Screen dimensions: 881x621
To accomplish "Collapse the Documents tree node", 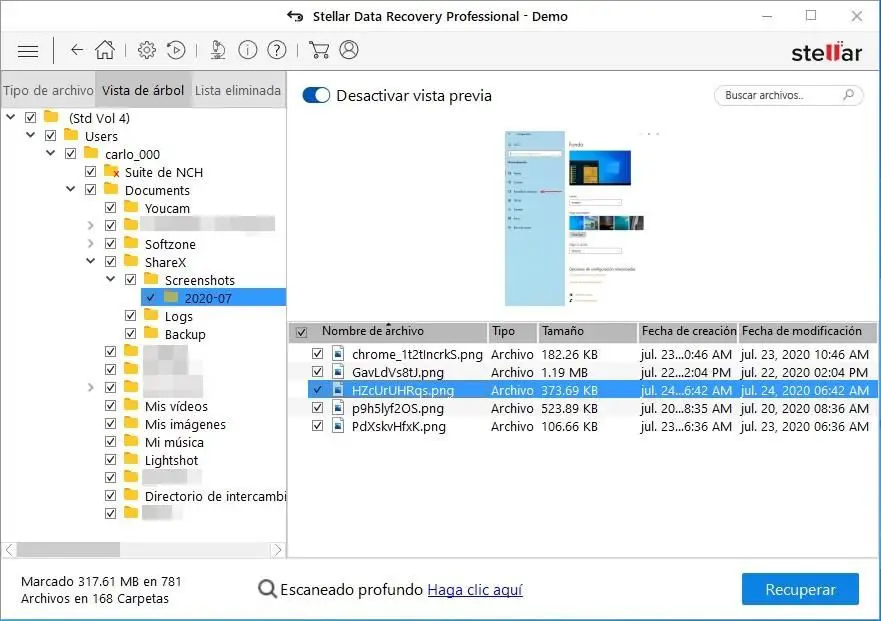I will tap(71, 189).
